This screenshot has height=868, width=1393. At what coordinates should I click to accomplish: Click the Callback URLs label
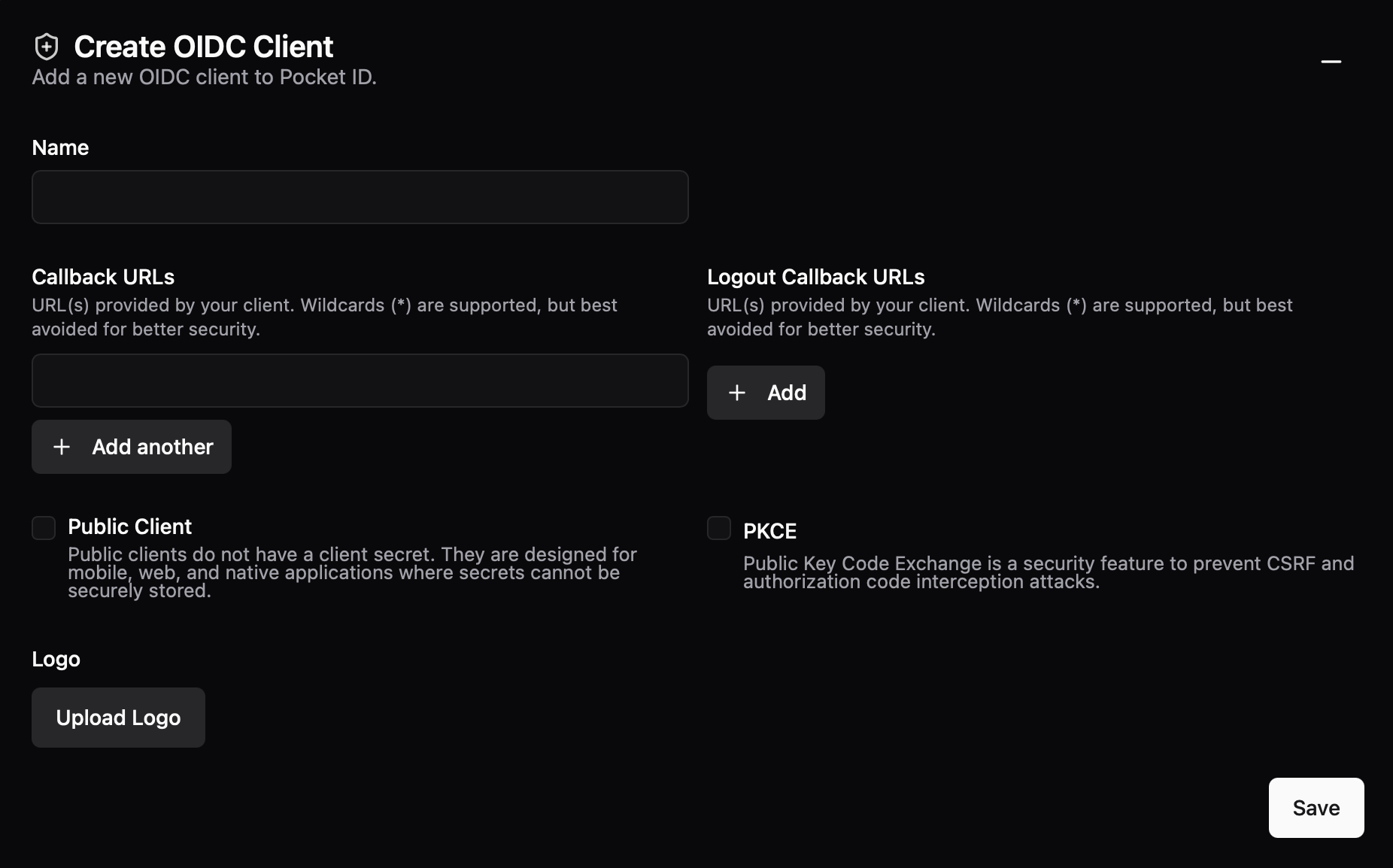click(103, 277)
